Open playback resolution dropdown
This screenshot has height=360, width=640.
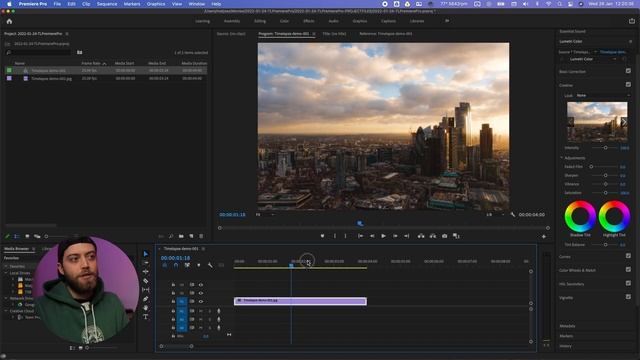pos(495,215)
